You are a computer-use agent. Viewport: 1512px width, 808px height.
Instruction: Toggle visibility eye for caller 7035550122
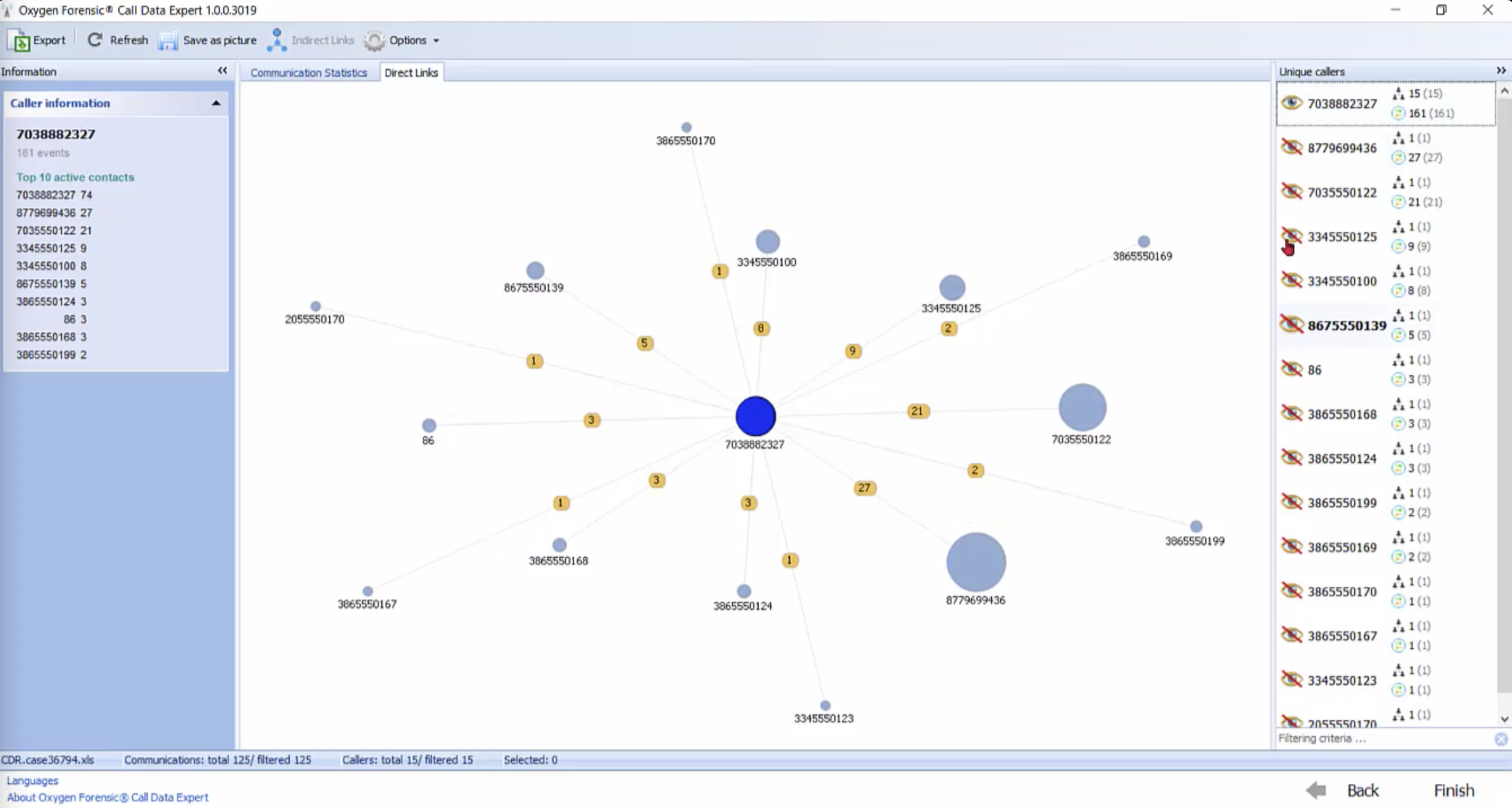[1292, 191]
